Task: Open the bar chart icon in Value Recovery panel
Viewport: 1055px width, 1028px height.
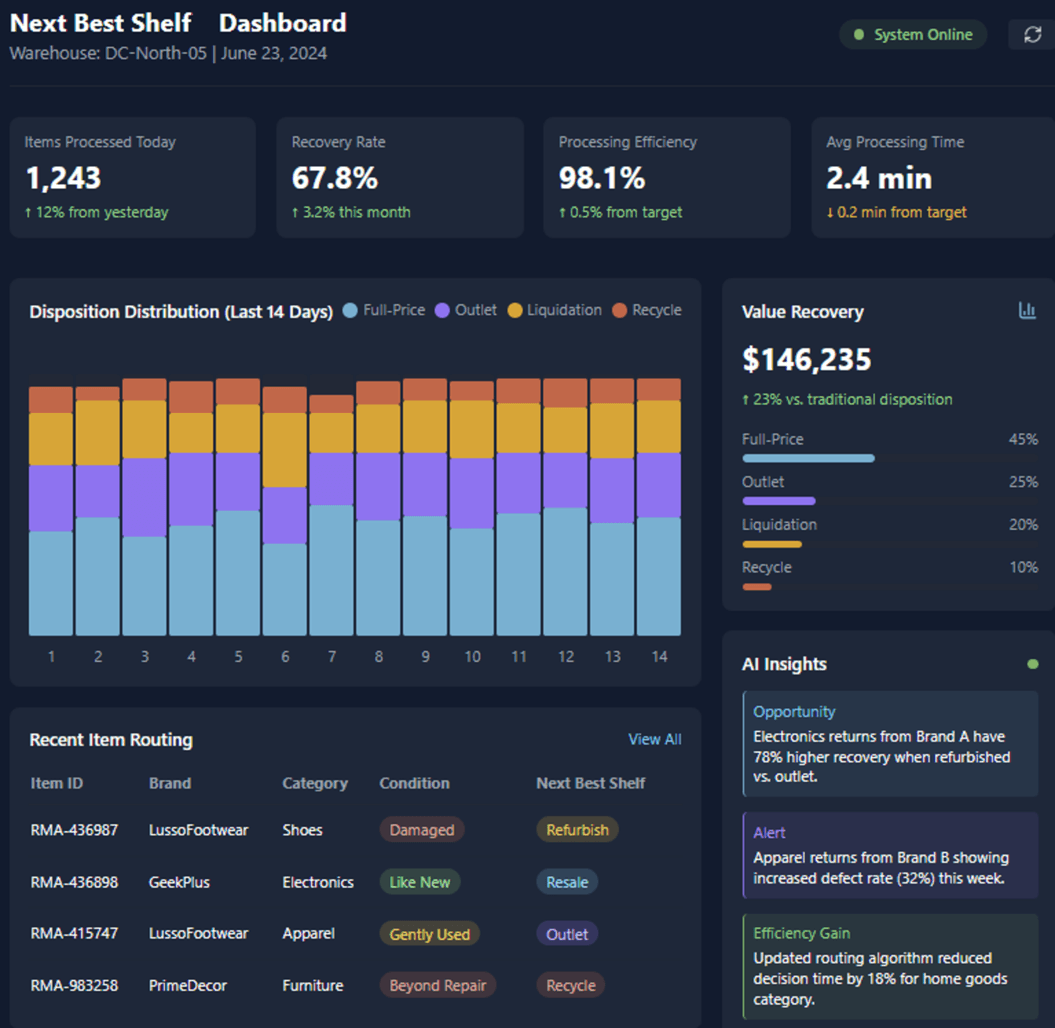Action: click(1028, 310)
